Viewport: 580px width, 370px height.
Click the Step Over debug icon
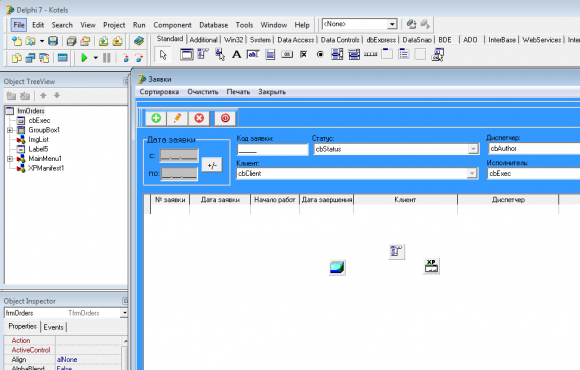tap(139, 58)
